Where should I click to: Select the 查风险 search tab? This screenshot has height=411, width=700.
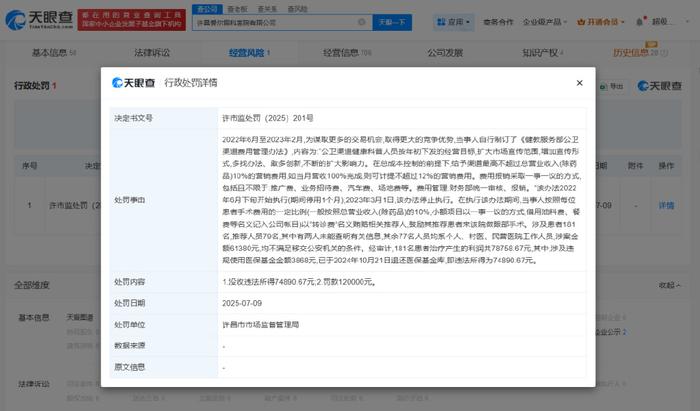click(297, 9)
